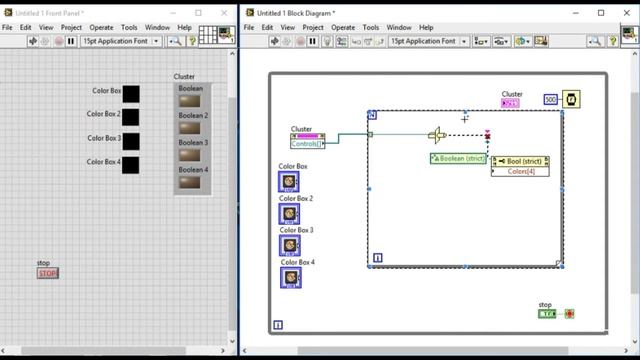Click Step Out debugging icon
640x360 pixels.
380,41
